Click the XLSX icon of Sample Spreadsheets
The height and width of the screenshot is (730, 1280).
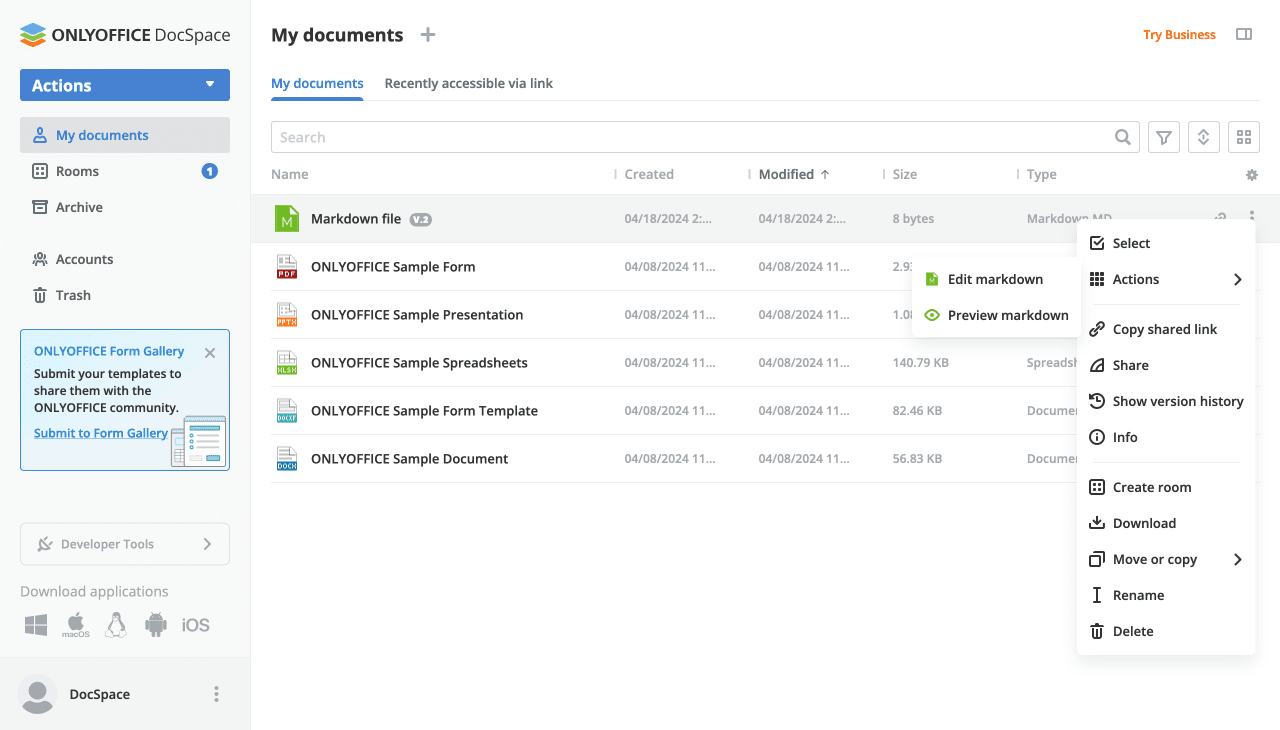pos(287,363)
